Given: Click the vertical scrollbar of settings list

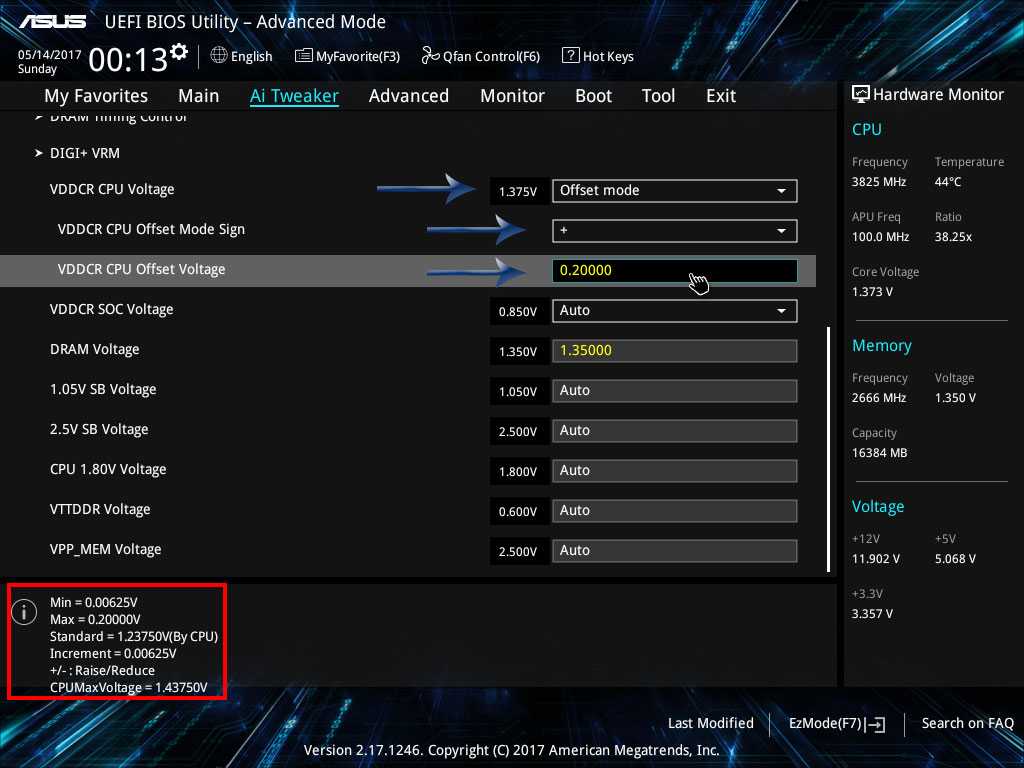Looking at the screenshot, I should (x=828, y=448).
